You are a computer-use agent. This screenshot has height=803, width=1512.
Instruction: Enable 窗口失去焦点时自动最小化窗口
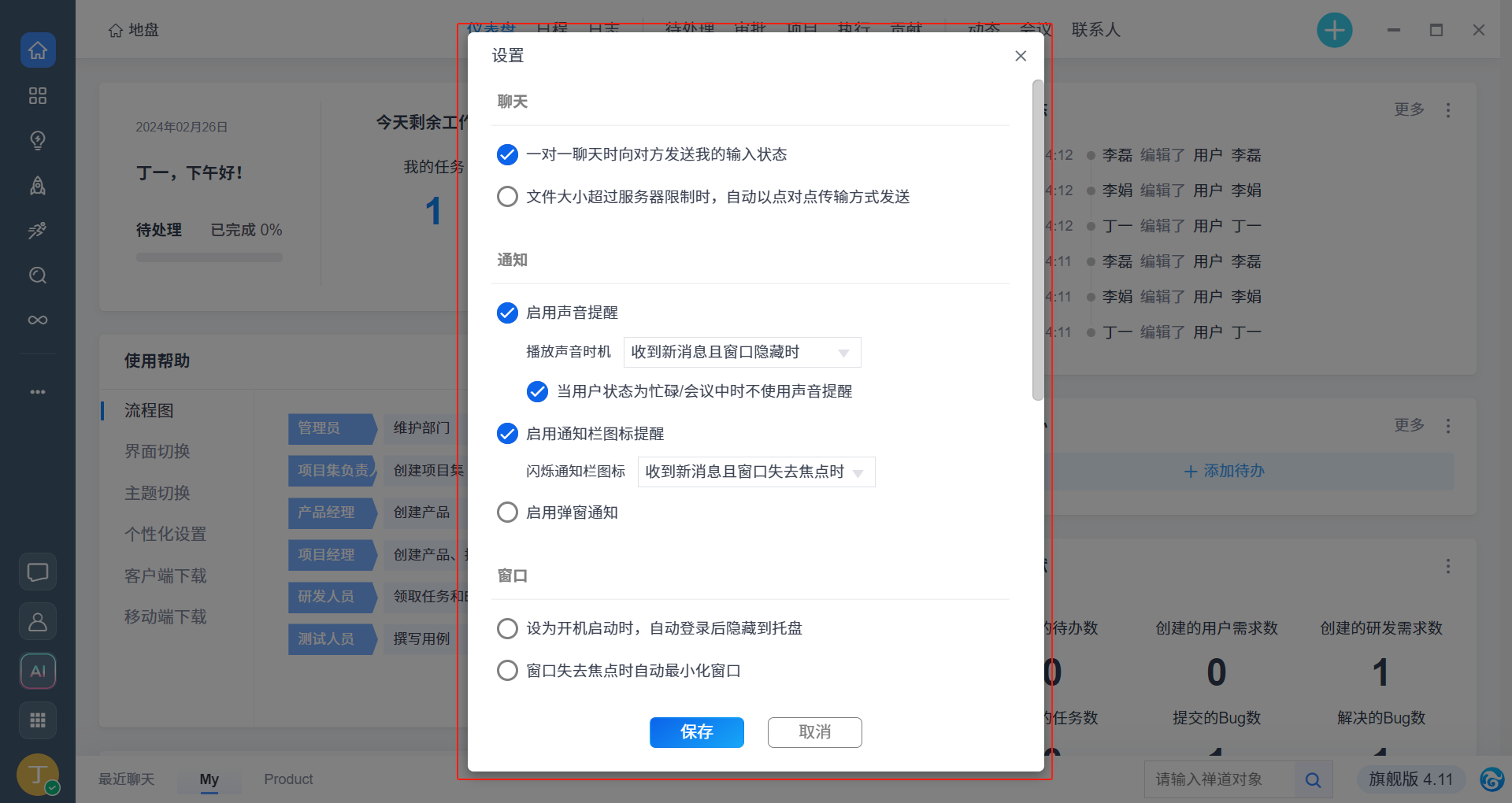pos(507,671)
